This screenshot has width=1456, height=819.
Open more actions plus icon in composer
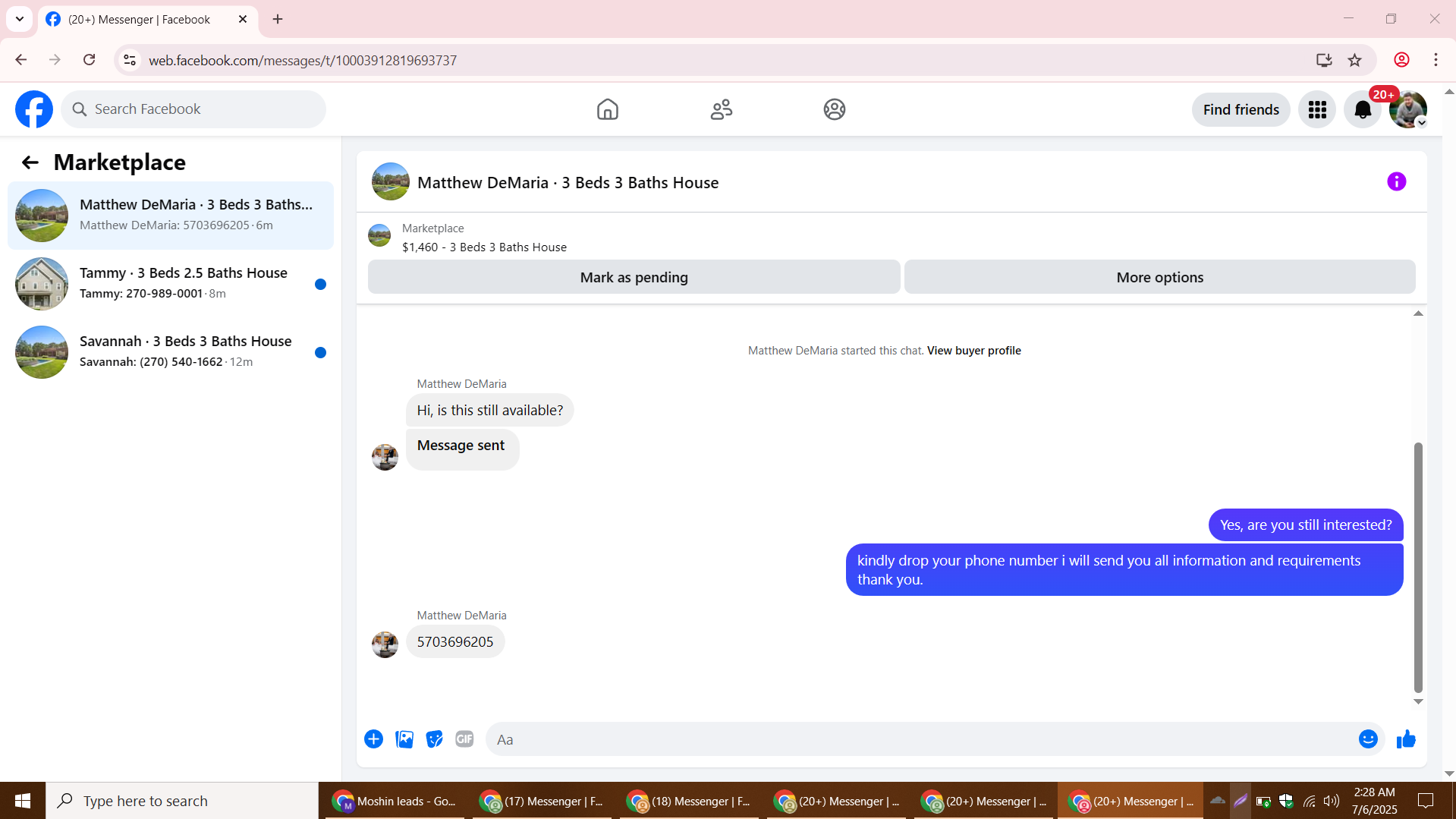[373, 739]
